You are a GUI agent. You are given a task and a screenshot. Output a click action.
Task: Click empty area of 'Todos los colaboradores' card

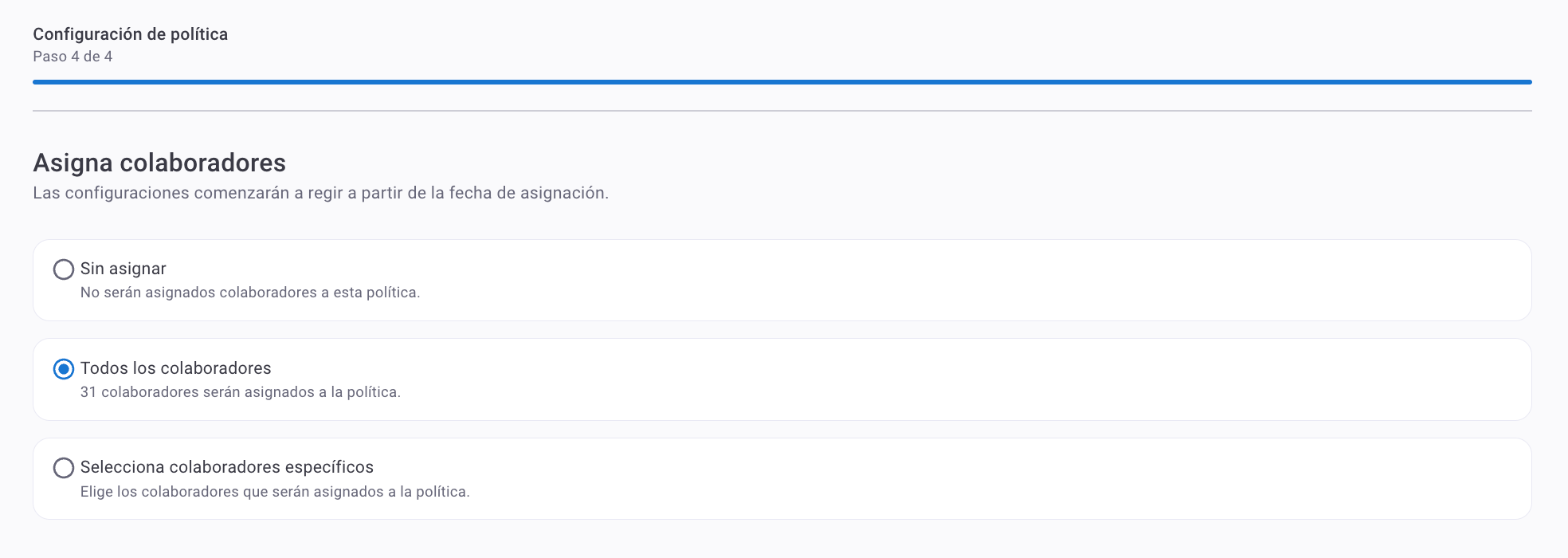tap(956, 379)
